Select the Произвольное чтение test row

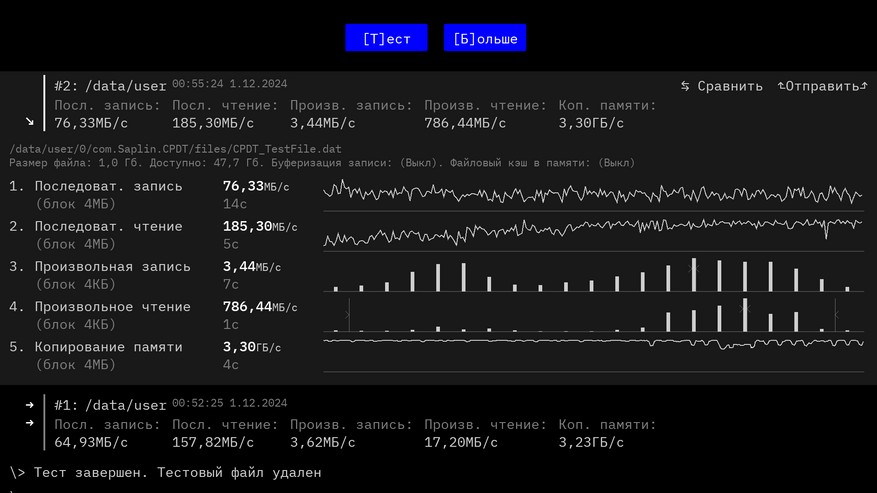click(x=109, y=307)
